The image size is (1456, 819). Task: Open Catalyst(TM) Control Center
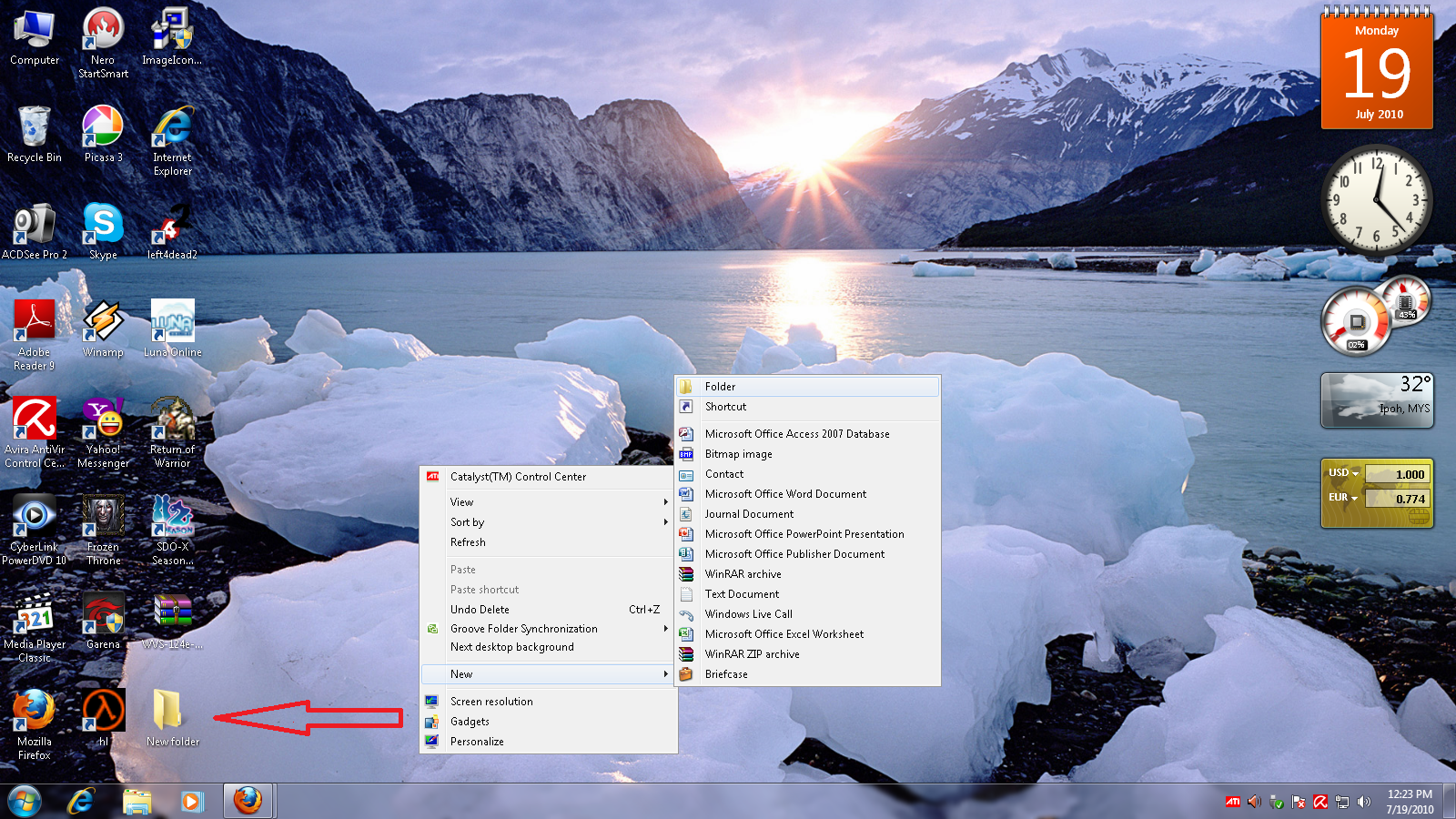click(x=519, y=476)
